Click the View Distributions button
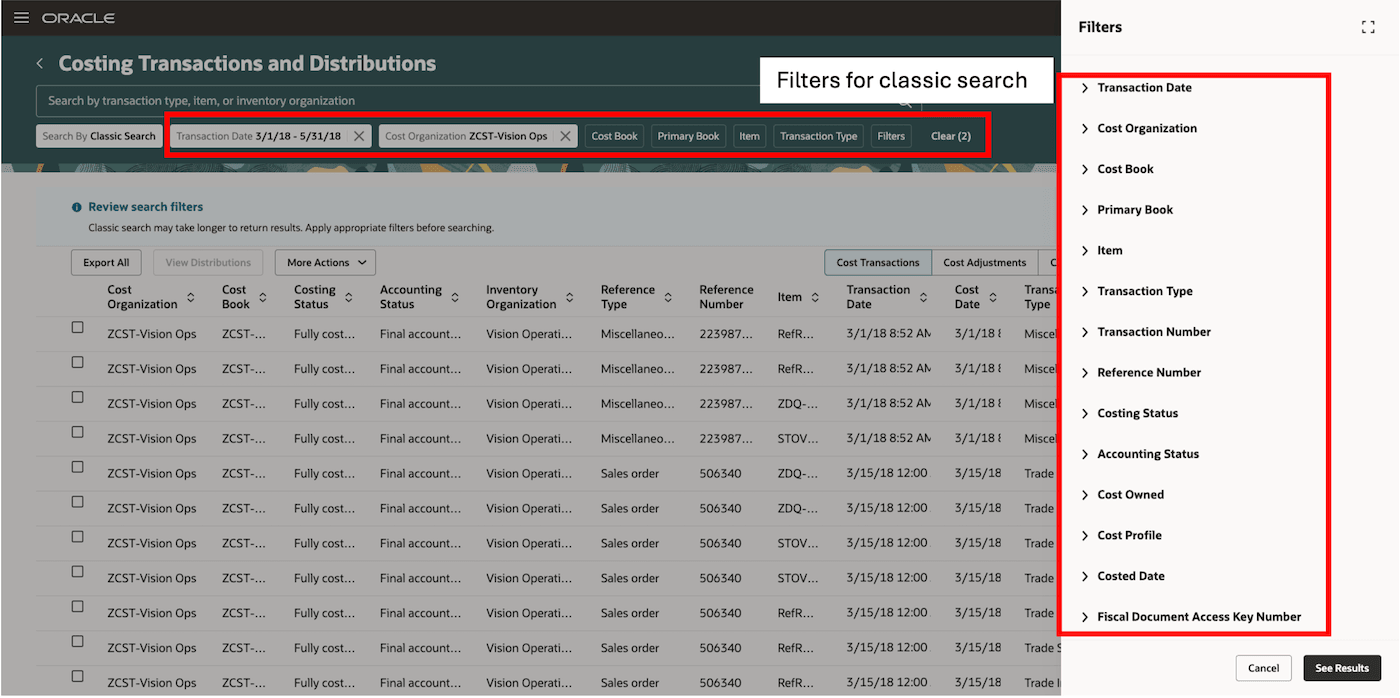The width and height of the screenshot is (1400, 698). coord(208,263)
